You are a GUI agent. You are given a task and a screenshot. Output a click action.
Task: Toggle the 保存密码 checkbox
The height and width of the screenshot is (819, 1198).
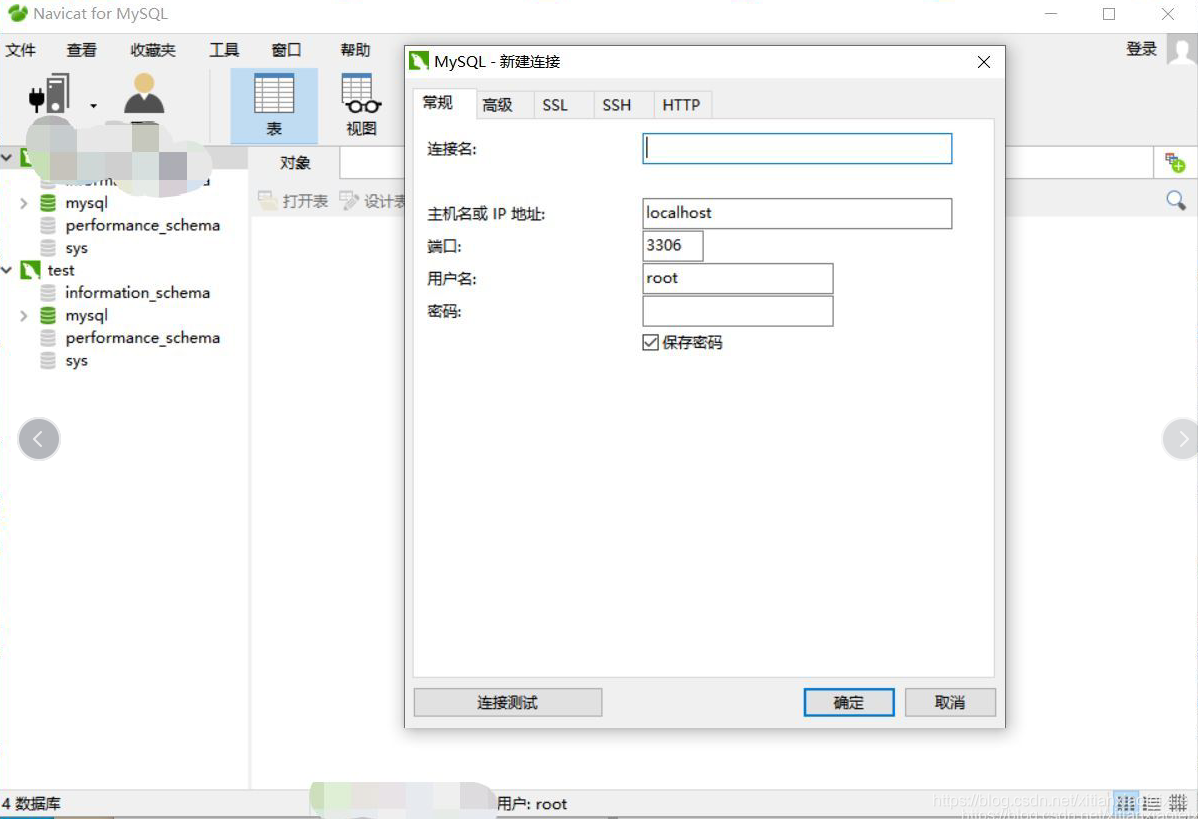point(651,342)
